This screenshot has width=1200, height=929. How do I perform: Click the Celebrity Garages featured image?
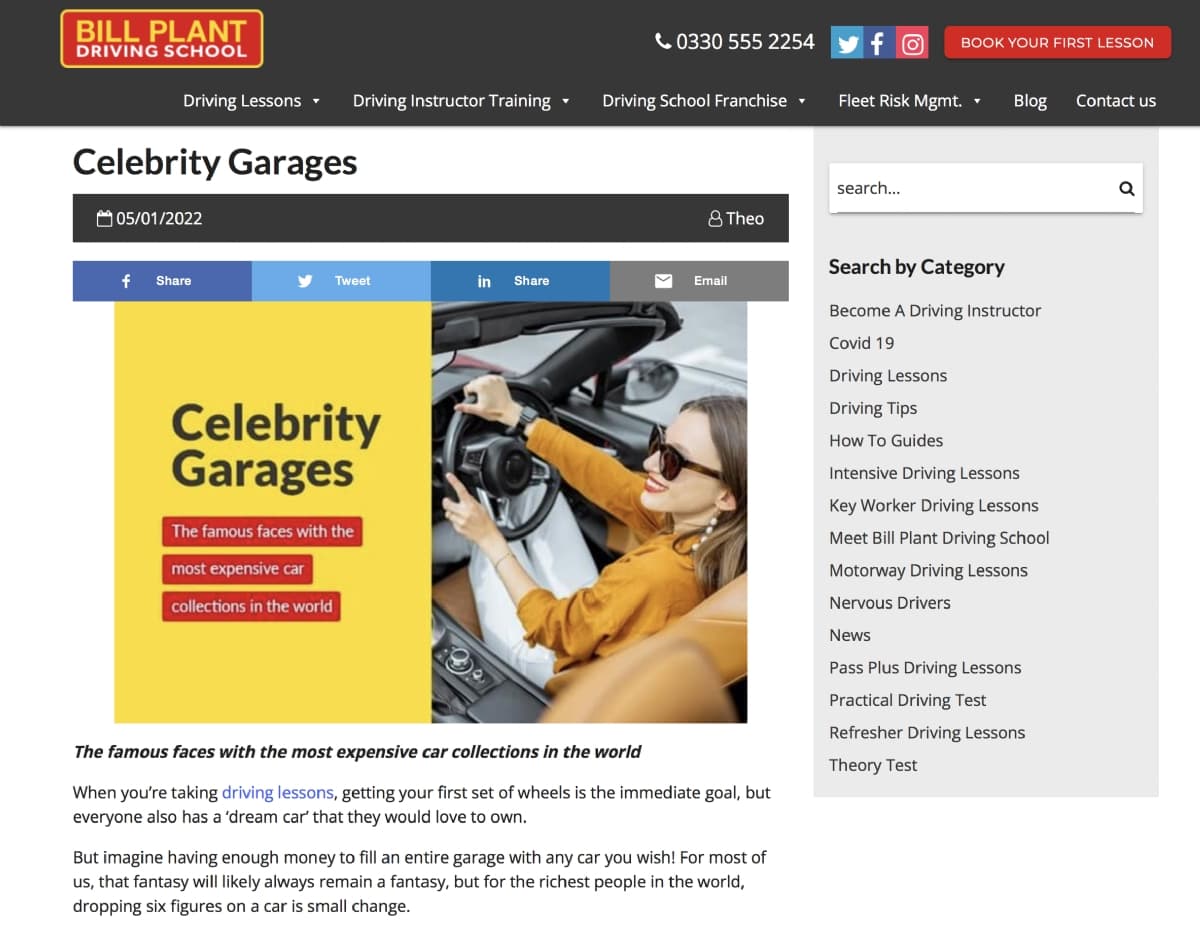[x=431, y=512]
